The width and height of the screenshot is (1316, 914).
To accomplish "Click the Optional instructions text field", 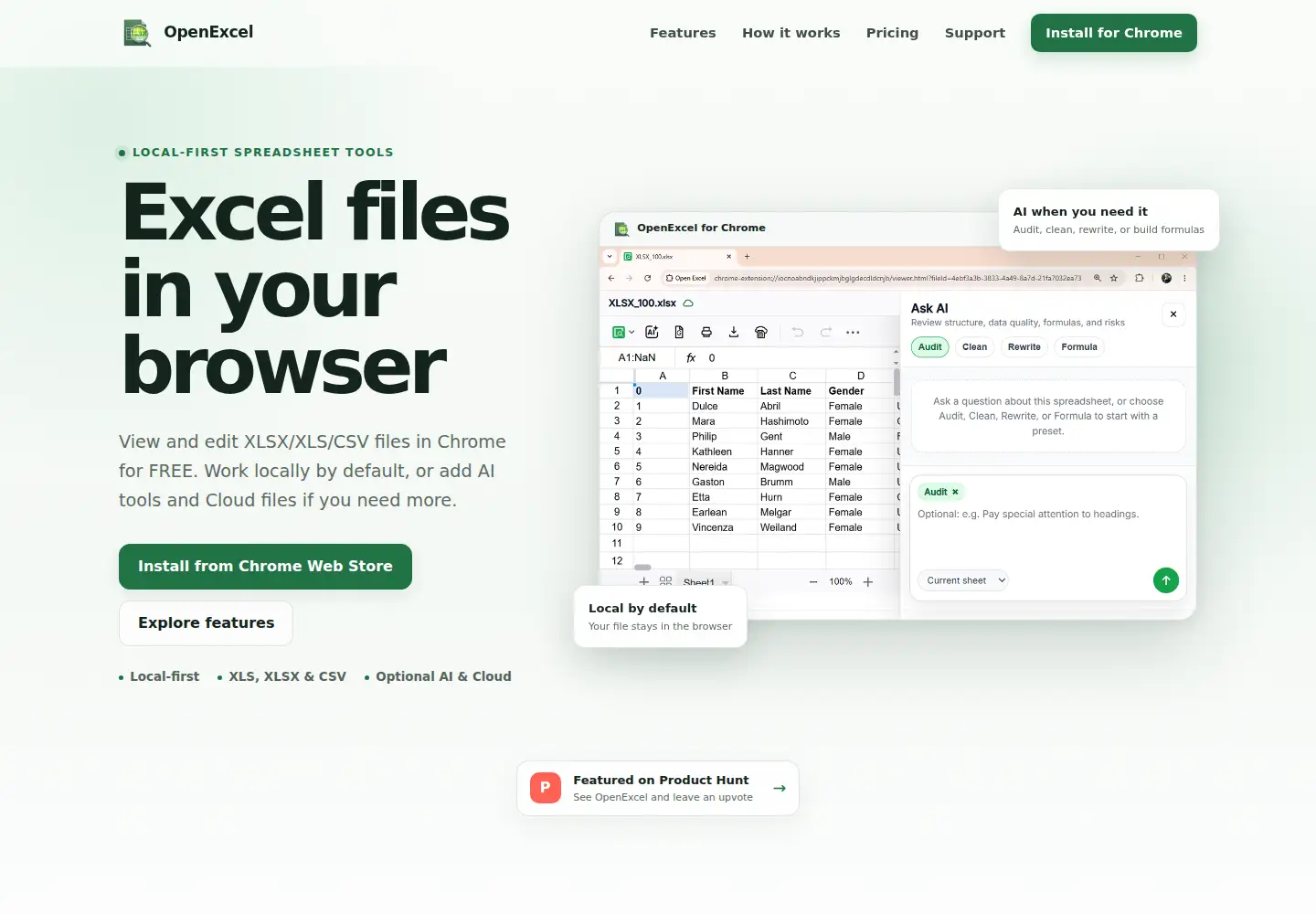I will coord(1047,534).
